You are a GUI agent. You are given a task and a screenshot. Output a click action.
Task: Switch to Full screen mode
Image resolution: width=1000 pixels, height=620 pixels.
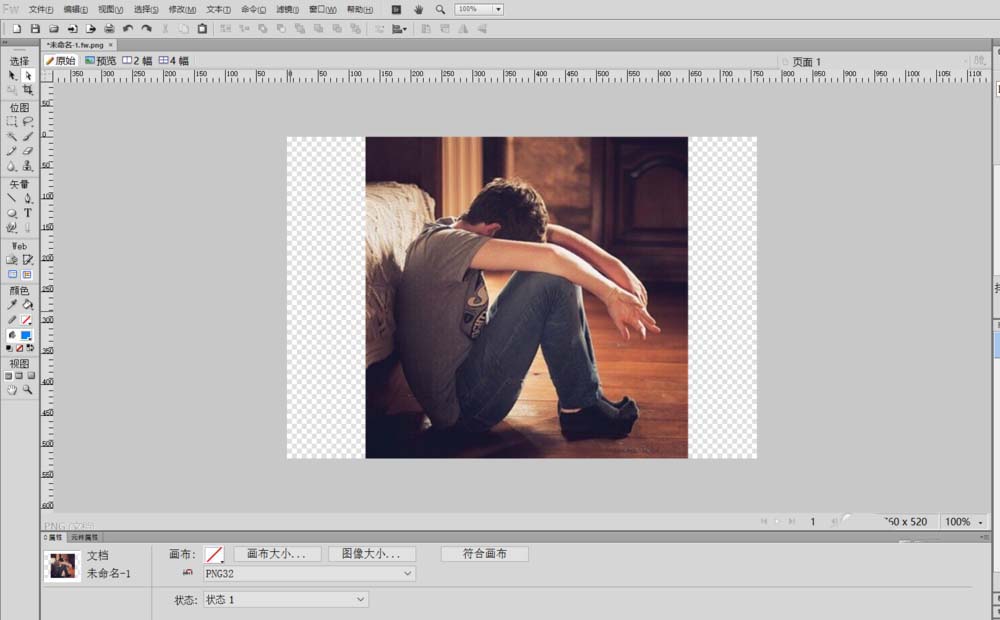click(31, 376)
